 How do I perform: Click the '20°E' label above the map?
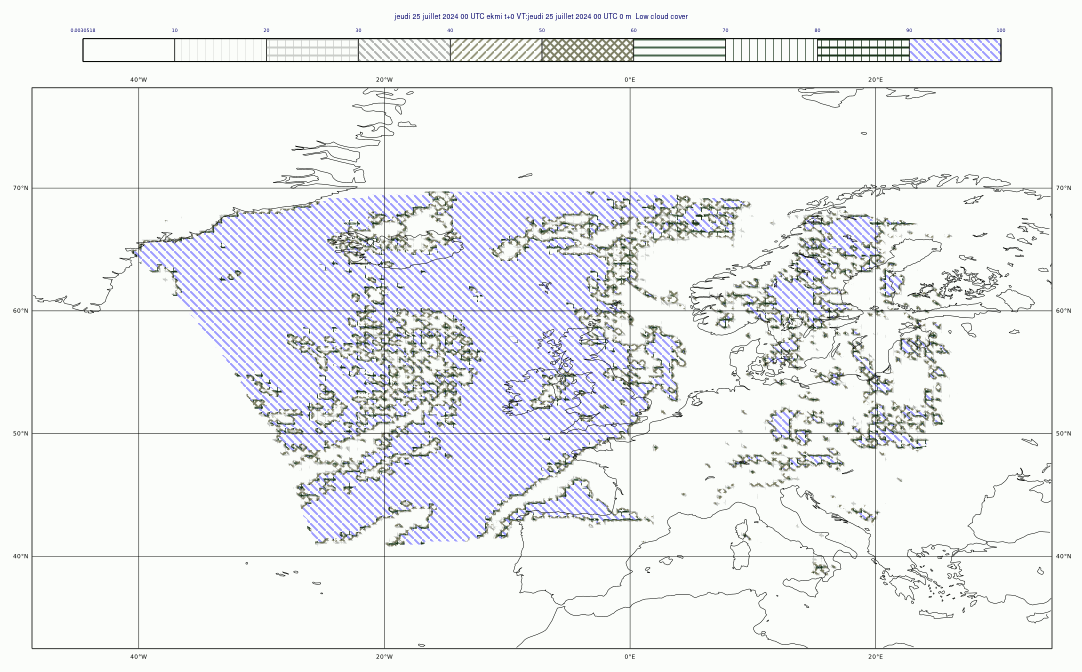coord(876,79)
